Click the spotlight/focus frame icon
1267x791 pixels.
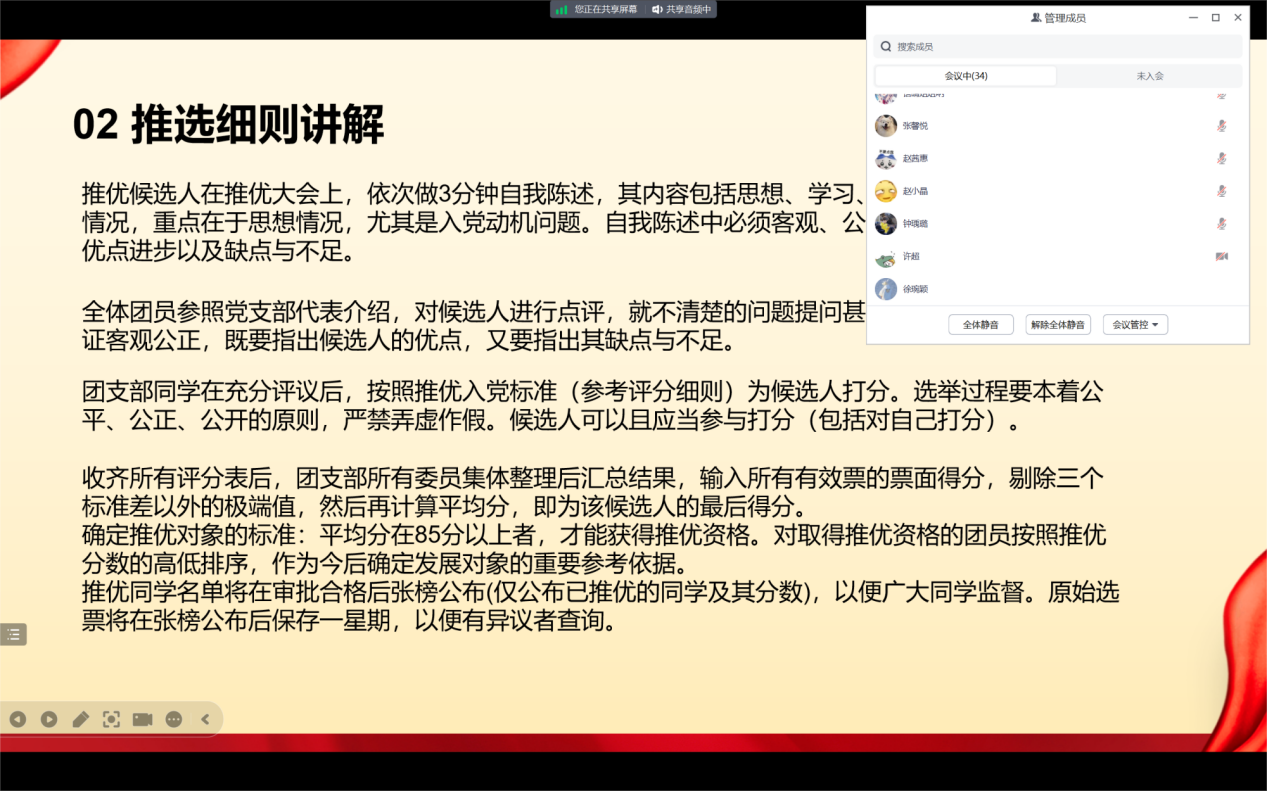coord(112,719)
